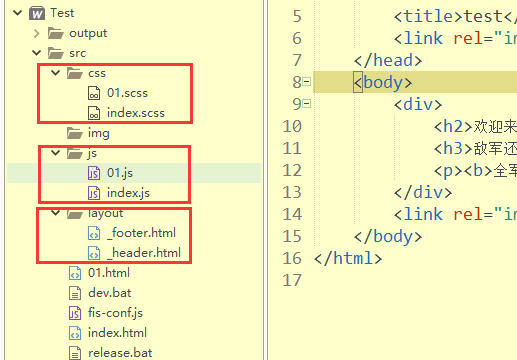The image size is (517, 360).
Task: Select the dev.bat file icon
Action: tap(75, 293)
